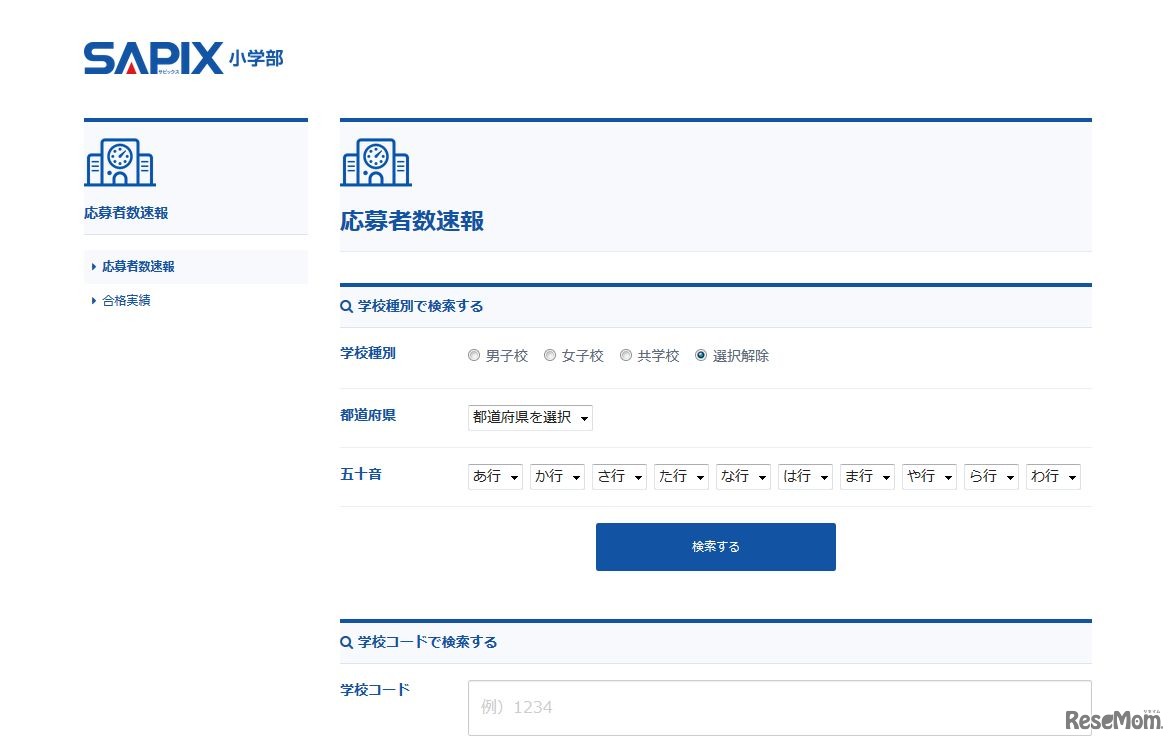Open the 都道府県を選択 dropdown
This screenshot has width=1176, height=743.
tap(530, 417)
